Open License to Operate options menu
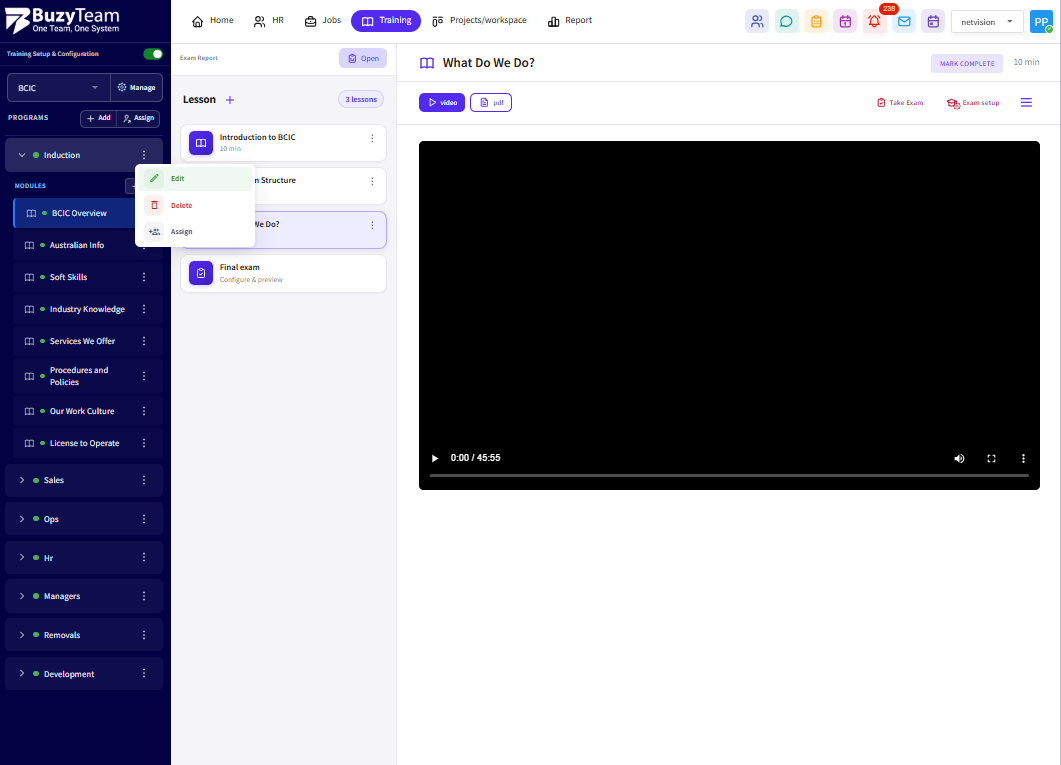The image size is (1061, 765). pos(143,443)
